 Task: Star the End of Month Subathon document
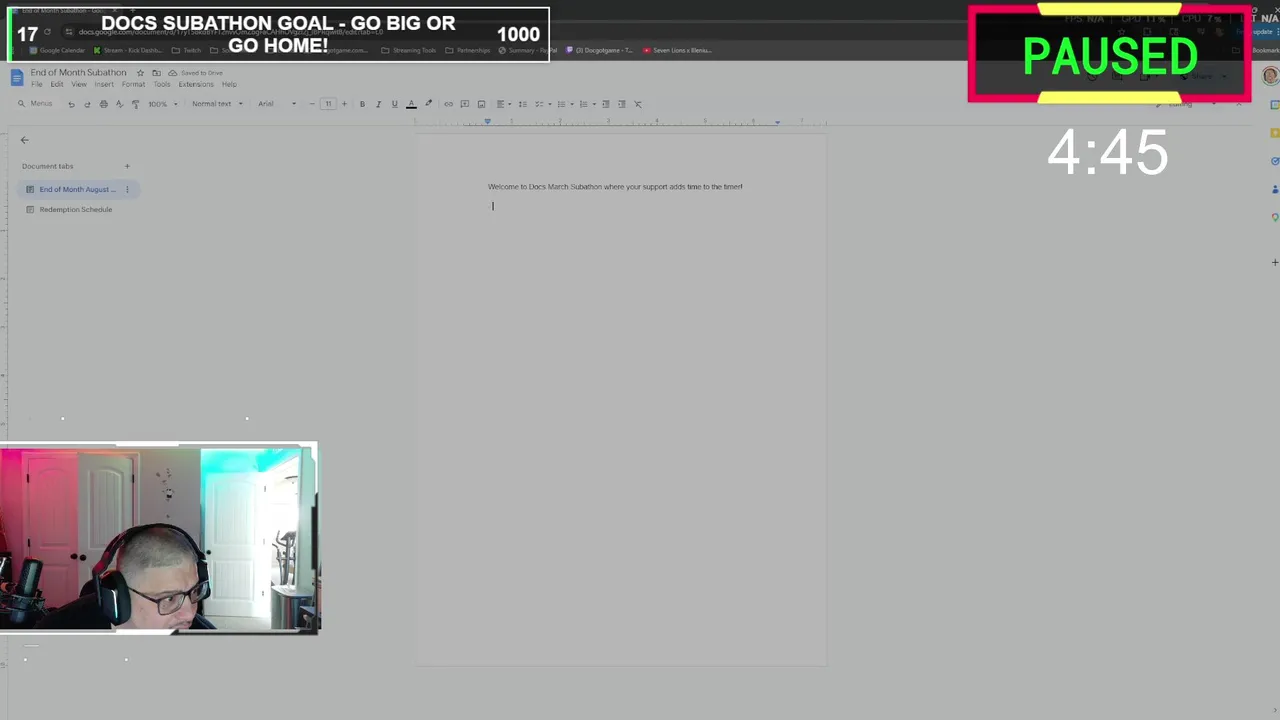pos(140,73)
